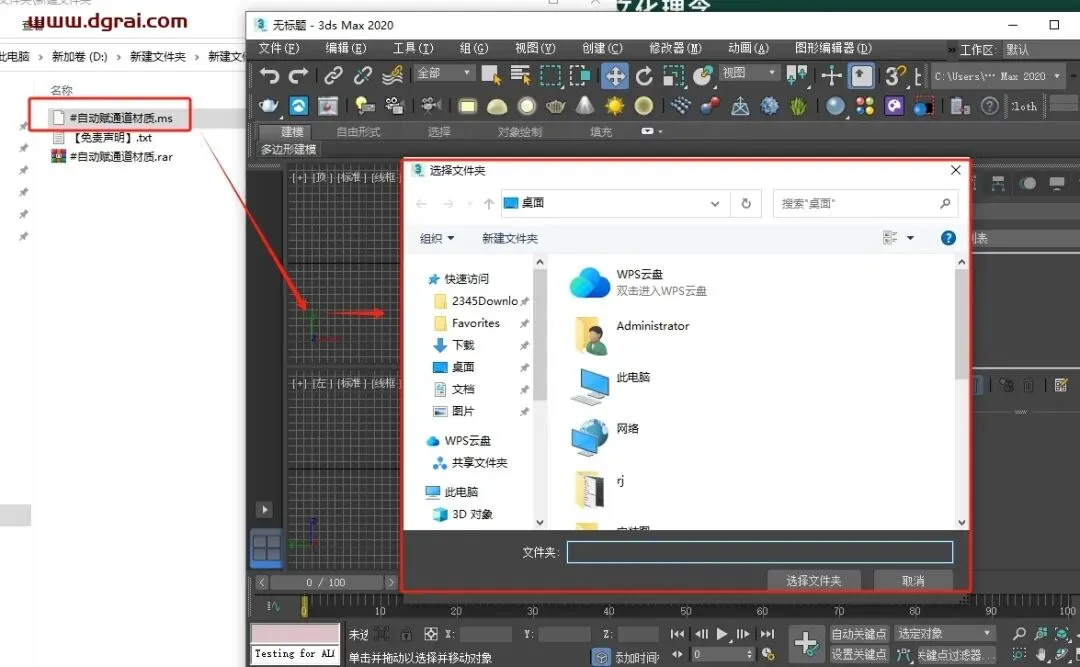
Task: Click '新建文件夹' in the folder dialog
Action: tap(510, 238)
